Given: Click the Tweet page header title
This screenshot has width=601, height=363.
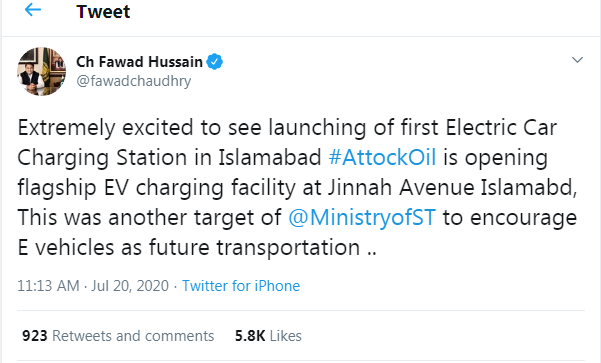Looking at the screenshot, I should (x=103, y=11).
